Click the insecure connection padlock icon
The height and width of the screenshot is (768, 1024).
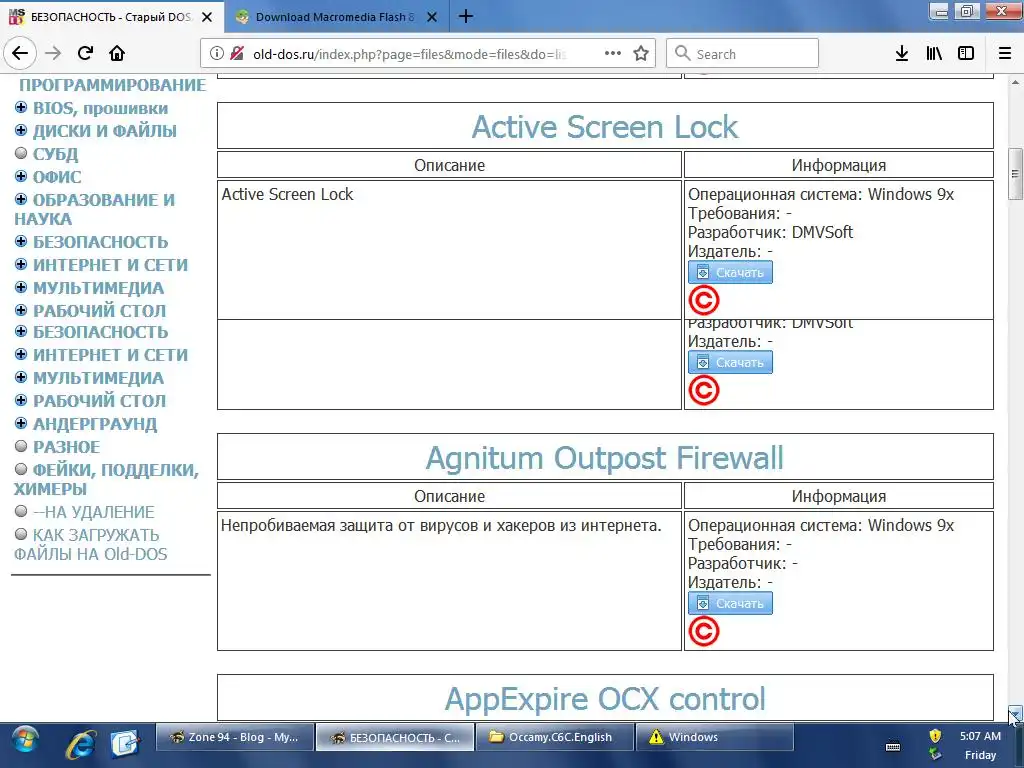[236, 54]
